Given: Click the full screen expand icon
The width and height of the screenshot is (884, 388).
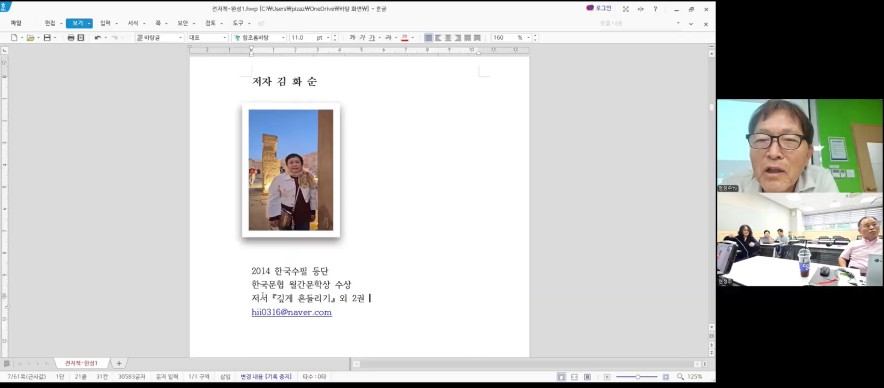Looking at the screenshot, I should 625,9.
